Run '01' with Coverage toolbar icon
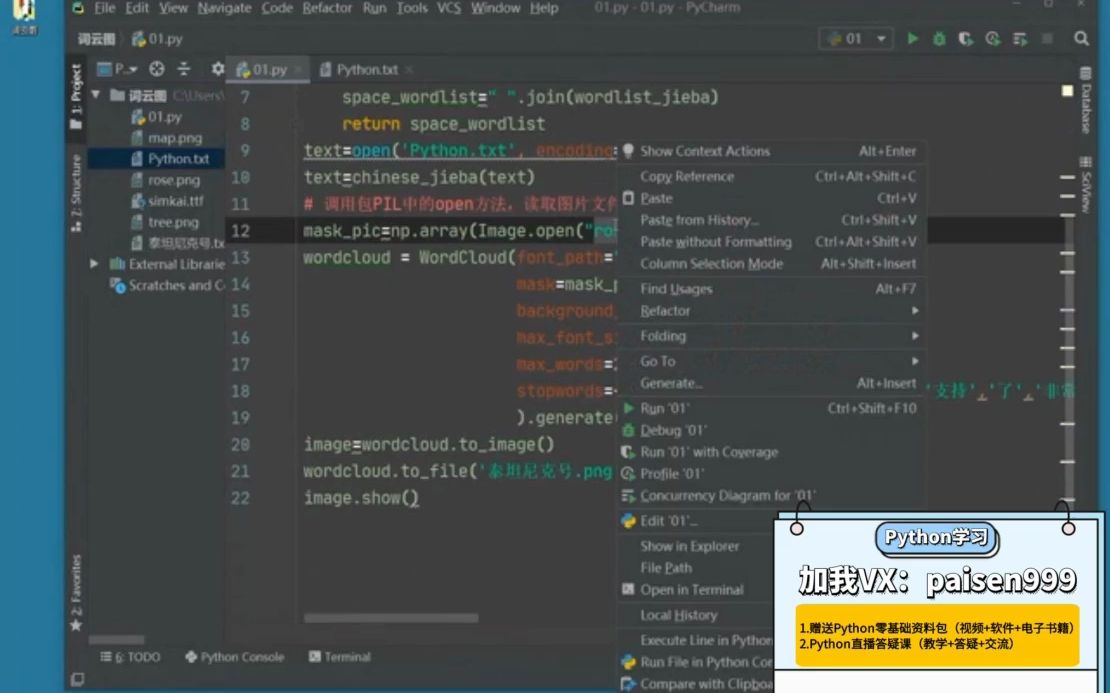This screenshot has width=1110, height=693. [x=964, y=37]
